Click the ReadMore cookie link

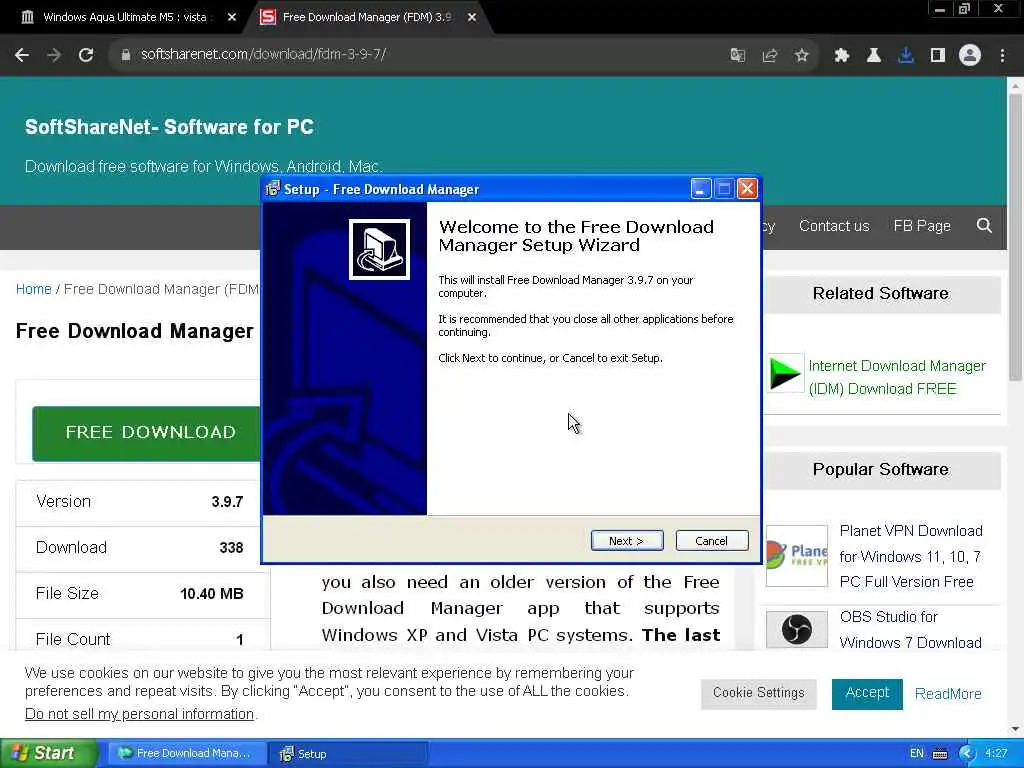948,694
